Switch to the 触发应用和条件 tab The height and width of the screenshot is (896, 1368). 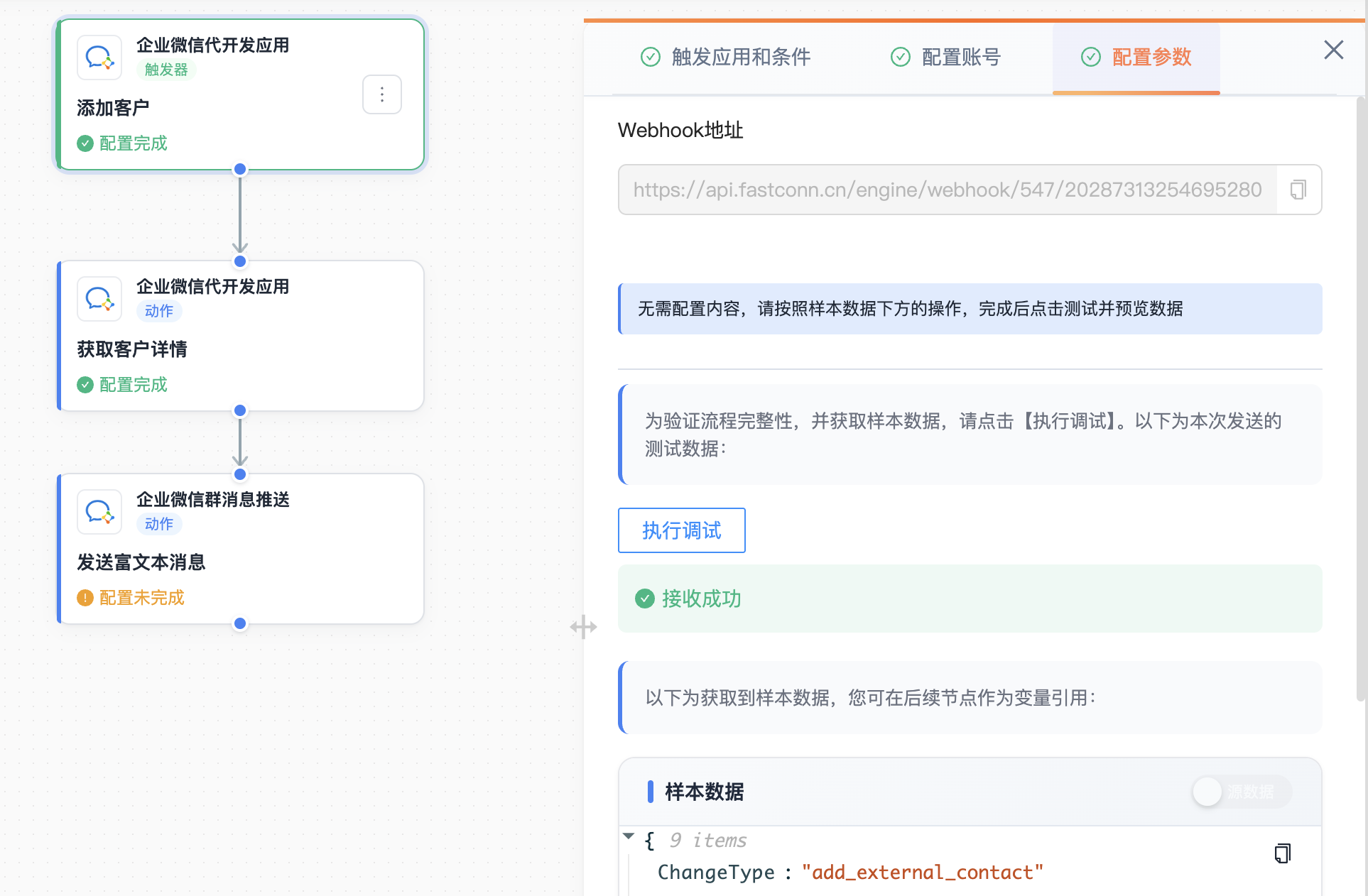click(726, 57)
